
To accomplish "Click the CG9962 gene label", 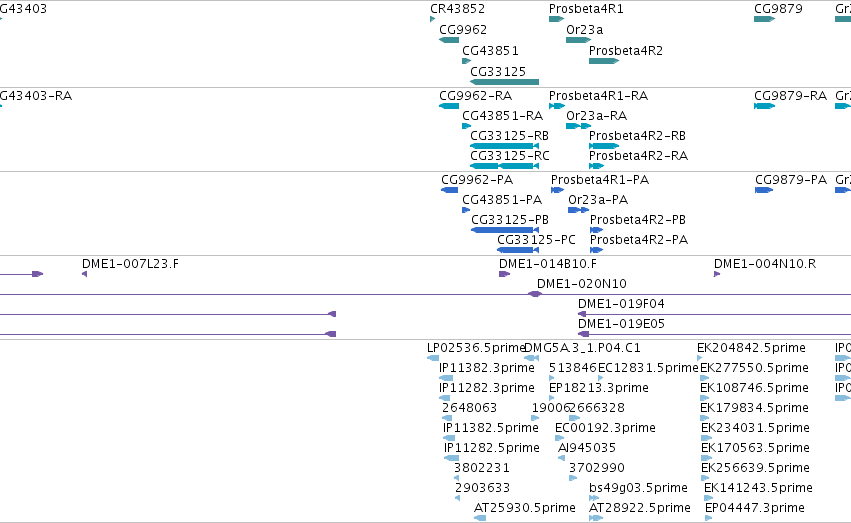I will [463, 30].
